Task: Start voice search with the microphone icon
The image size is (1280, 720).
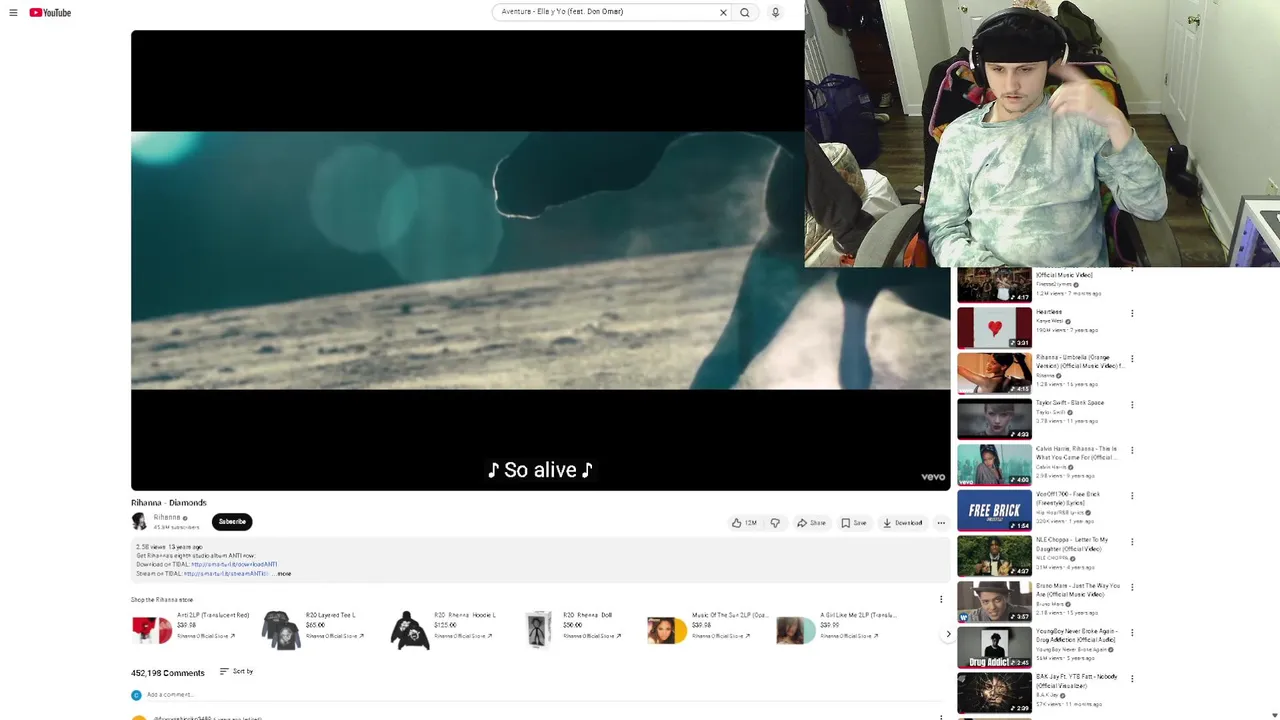Action: click(775, 13)
